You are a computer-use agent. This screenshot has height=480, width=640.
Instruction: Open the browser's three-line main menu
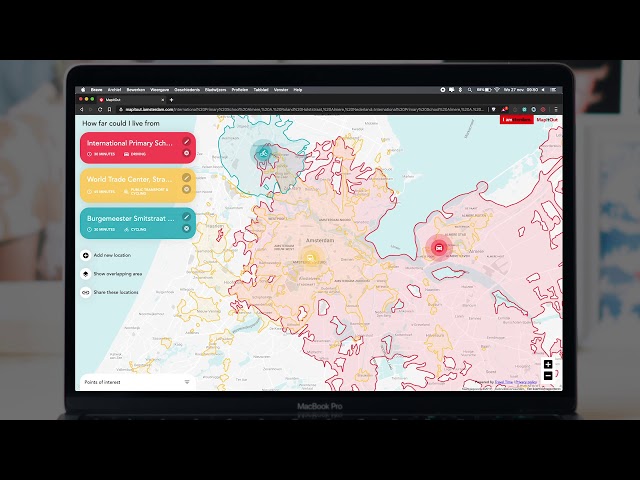pyautogui.click(x=556, y=109)
